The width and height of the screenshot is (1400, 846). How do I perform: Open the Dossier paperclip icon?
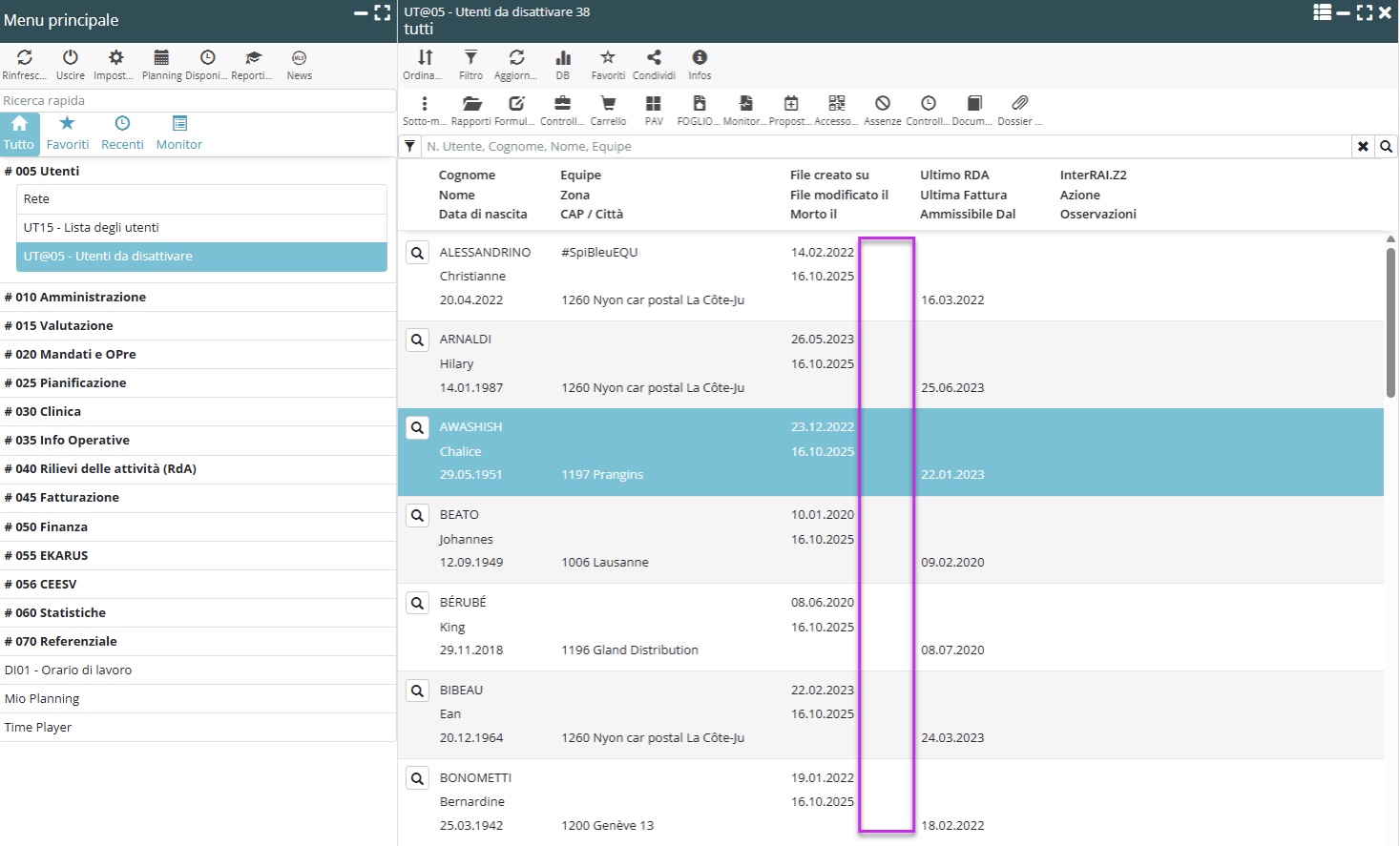tap(1019, 104)
